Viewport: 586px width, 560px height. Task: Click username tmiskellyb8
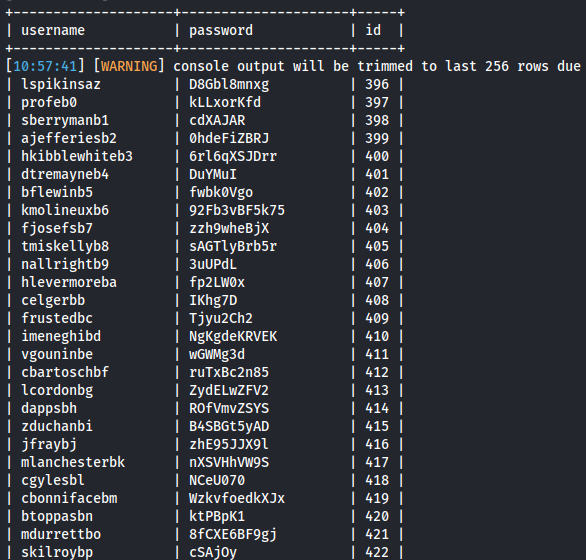(x=65, y=246)
